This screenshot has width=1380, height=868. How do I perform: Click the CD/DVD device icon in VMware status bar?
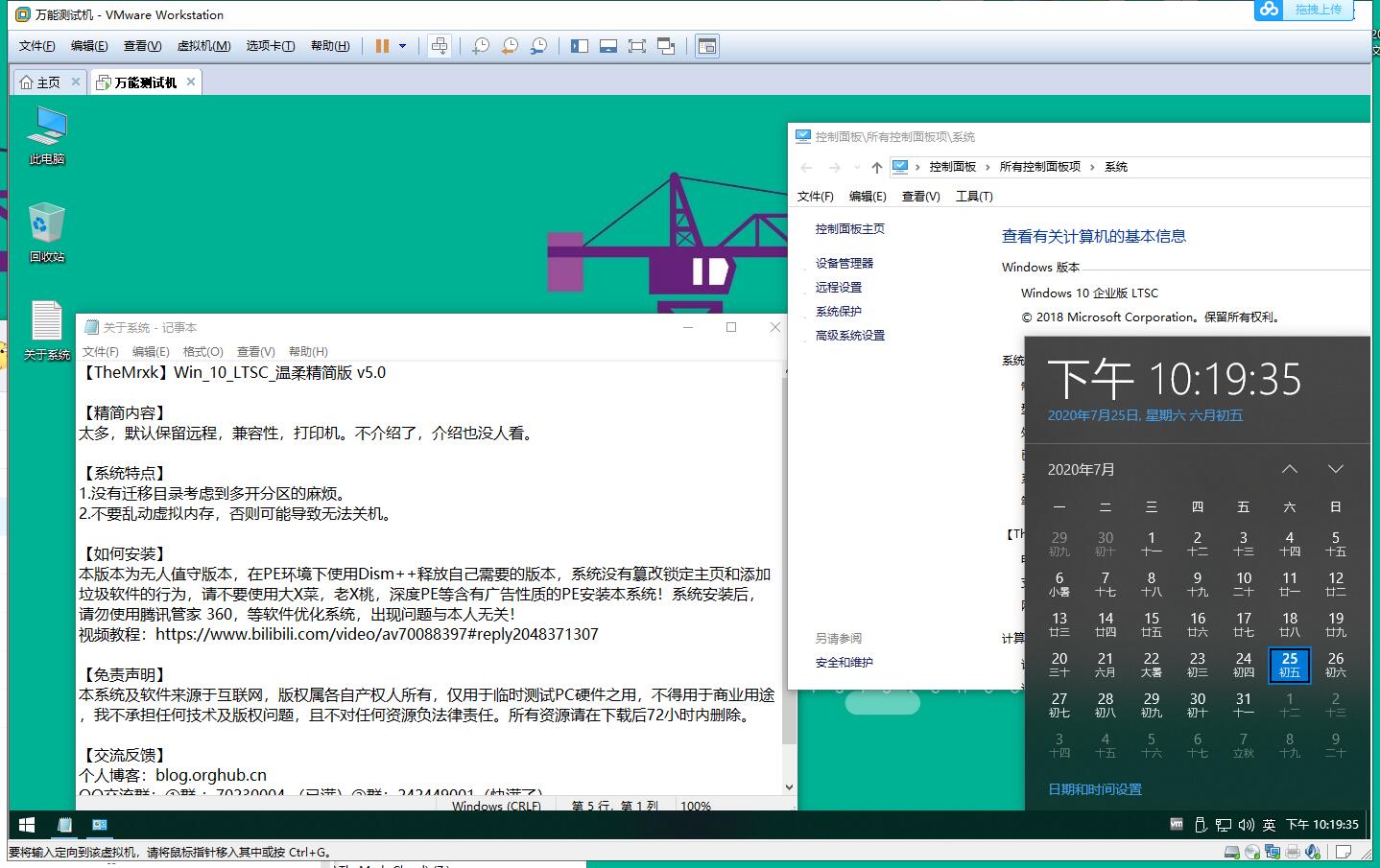(1252, 852)
